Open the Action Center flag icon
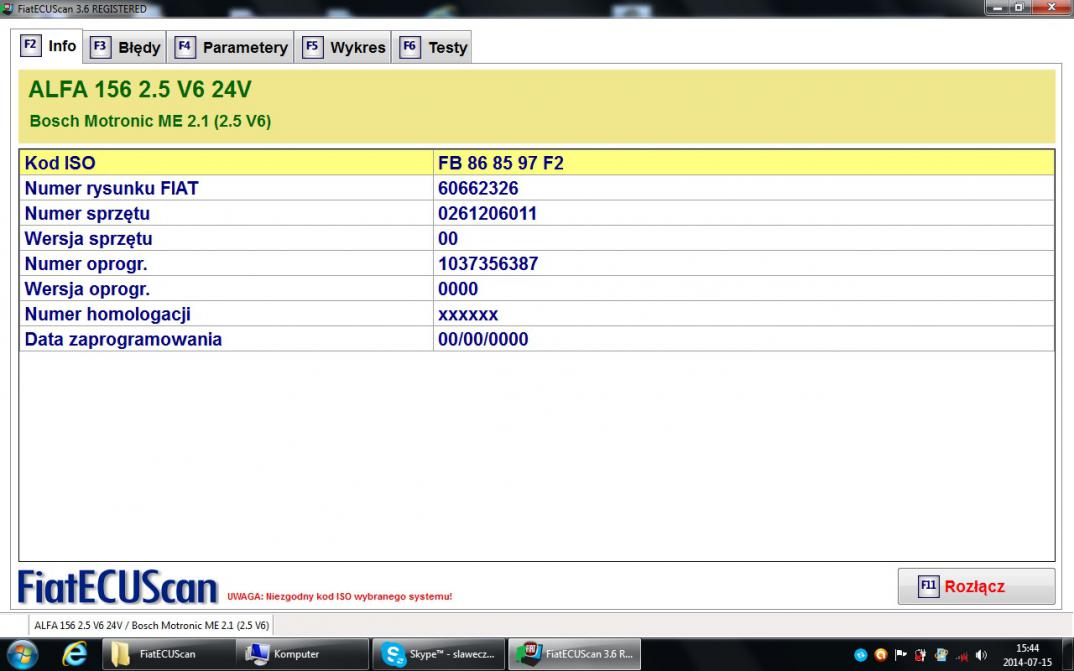This screenshot has width=1074, height=671. point(901,655)
